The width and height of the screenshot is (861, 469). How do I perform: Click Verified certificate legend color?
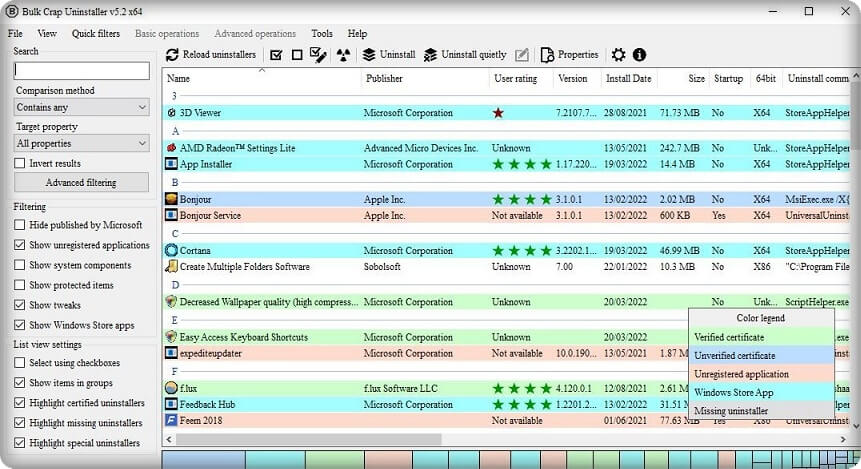761,337
